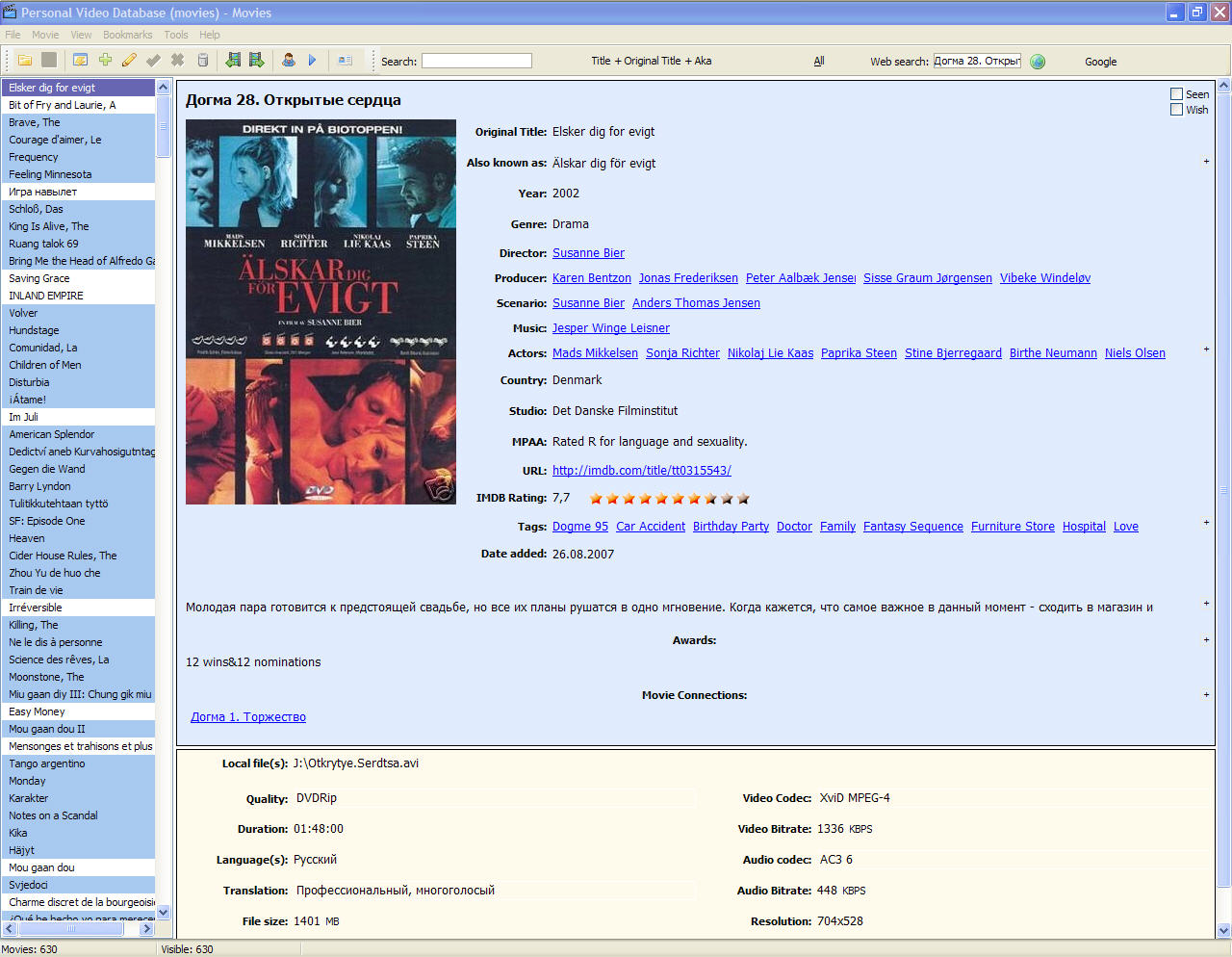This screenshot has height=957, width=1232.
Task: Click the lightning-bolt window toolbar icon
Action: point(81,60)
